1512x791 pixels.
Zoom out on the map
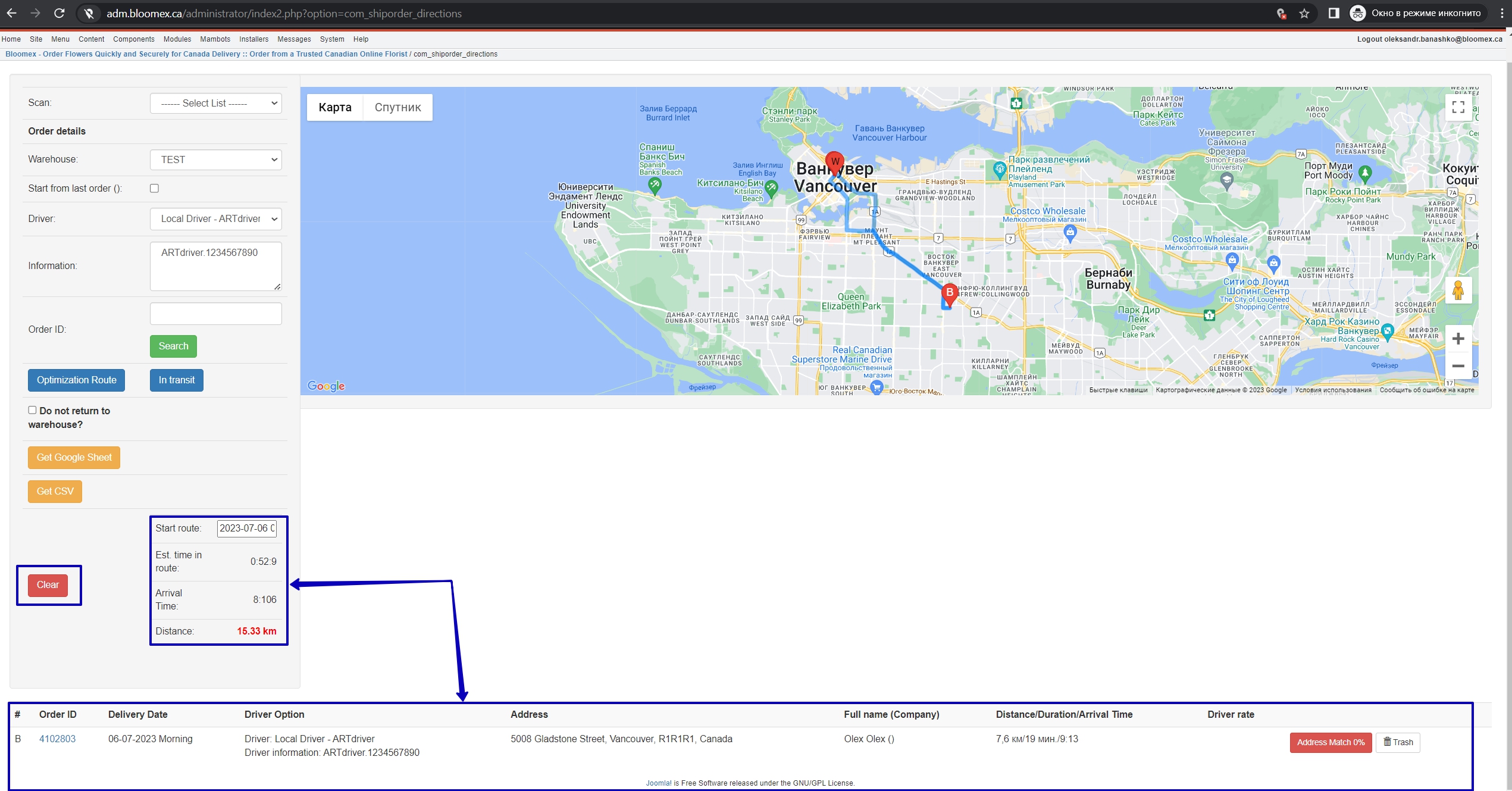[x=1458, y=365]
